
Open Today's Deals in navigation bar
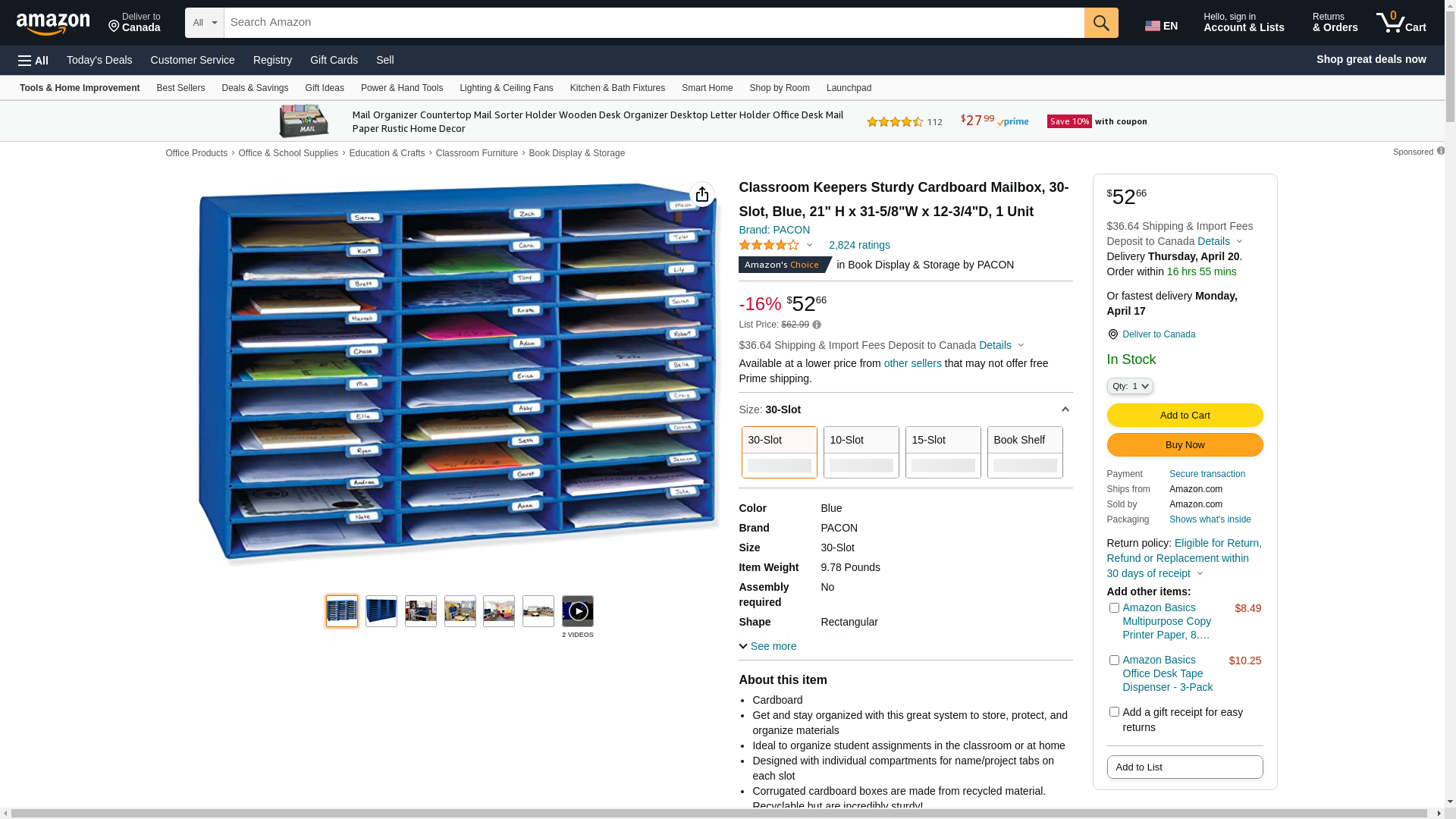[x=99, y=60]
